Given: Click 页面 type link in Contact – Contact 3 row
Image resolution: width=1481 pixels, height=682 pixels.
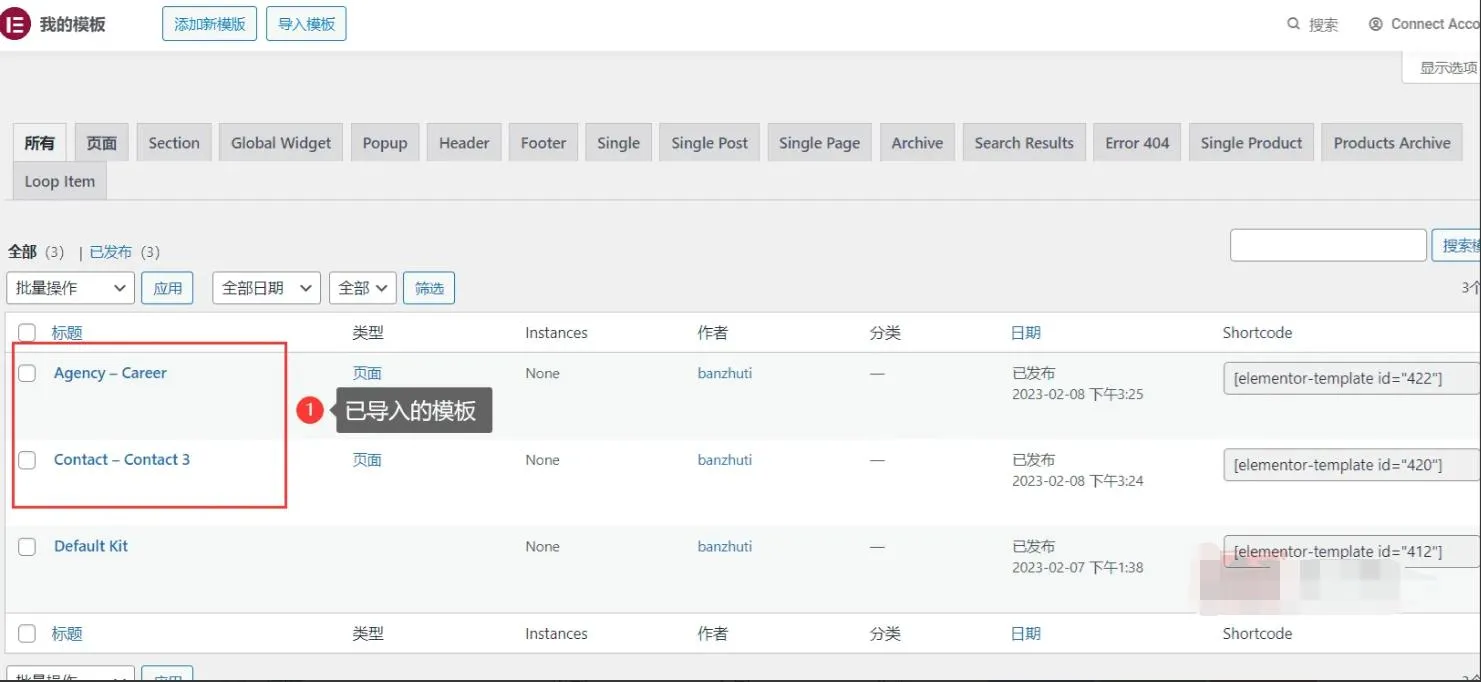Looking at the screenshot, I should (367, 460).
